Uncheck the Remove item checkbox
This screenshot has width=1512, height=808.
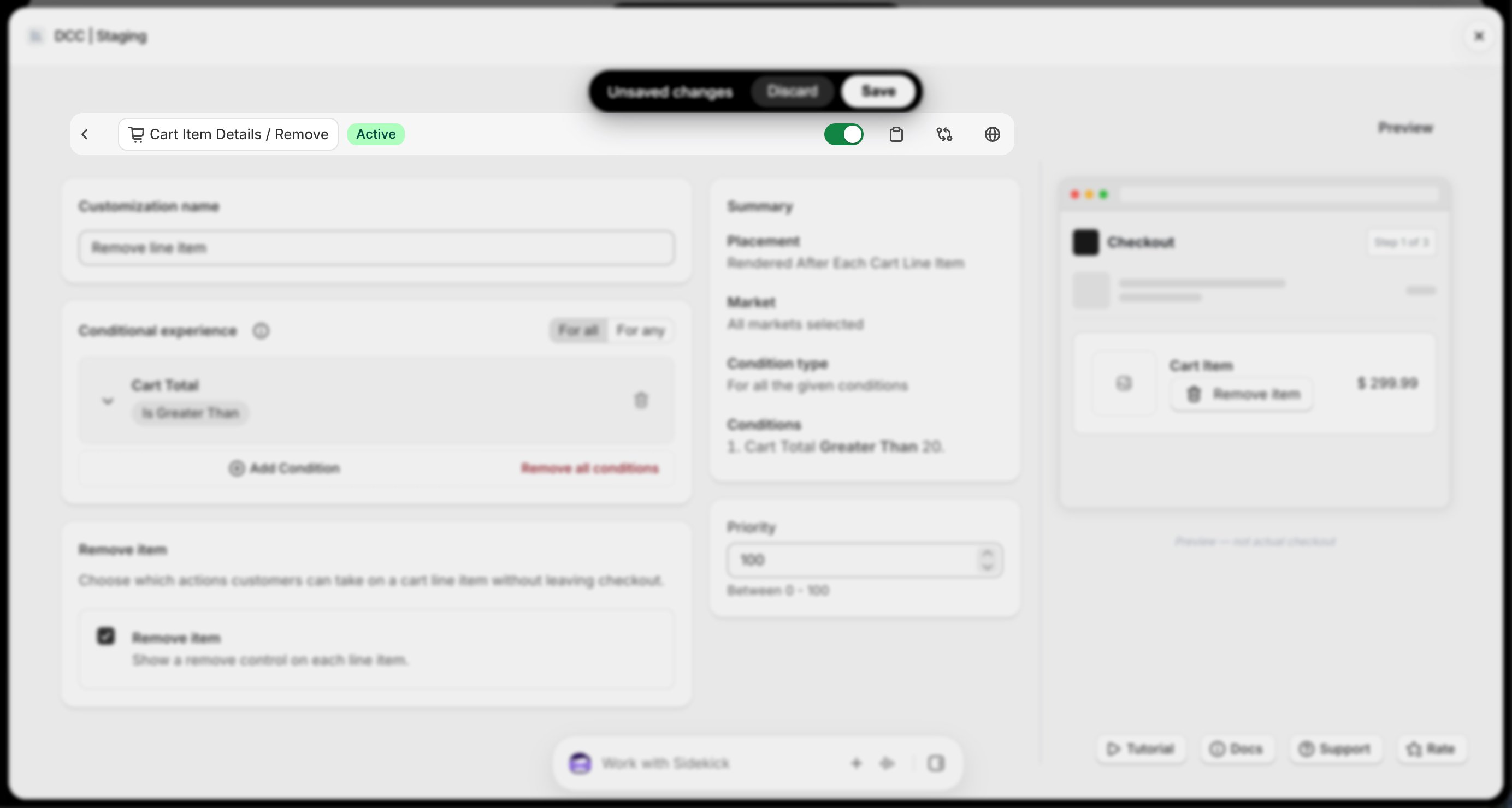tap(105, 637)
